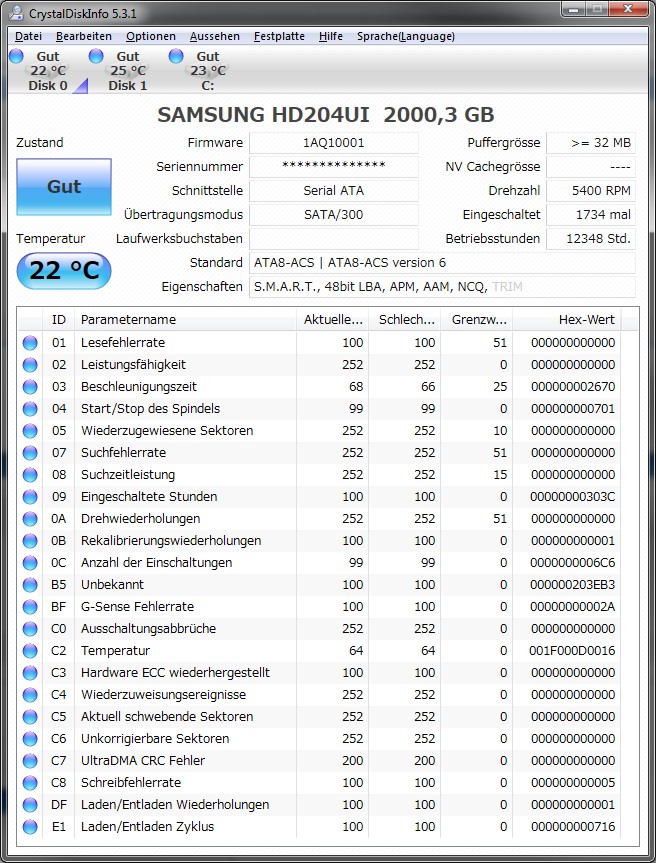Click the Gut health status button
Image resolution: width=656 pixels, height=863 pixels.
click(64, 187)
